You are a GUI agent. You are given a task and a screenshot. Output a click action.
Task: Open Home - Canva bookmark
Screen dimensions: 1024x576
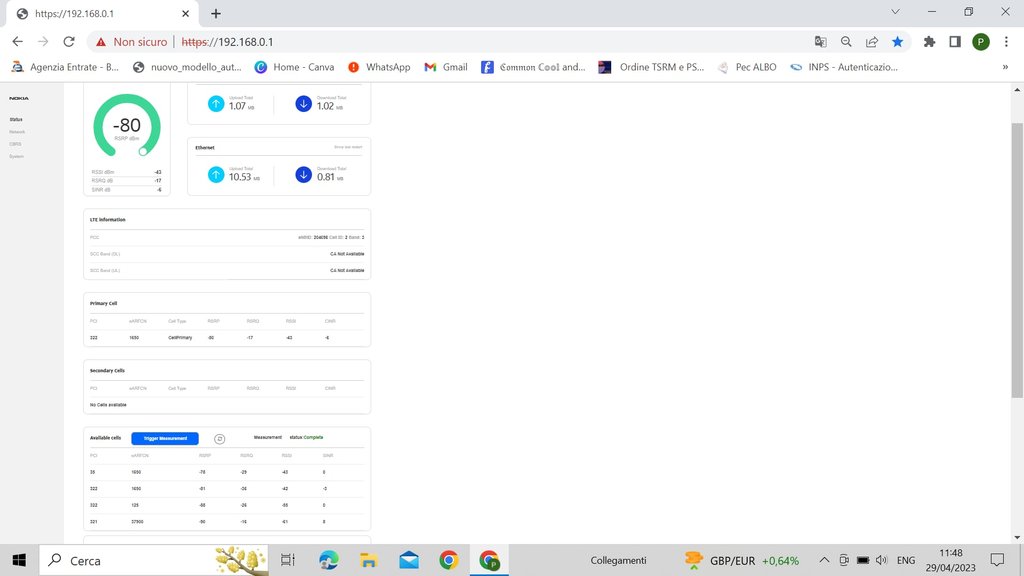coord(295,67)
